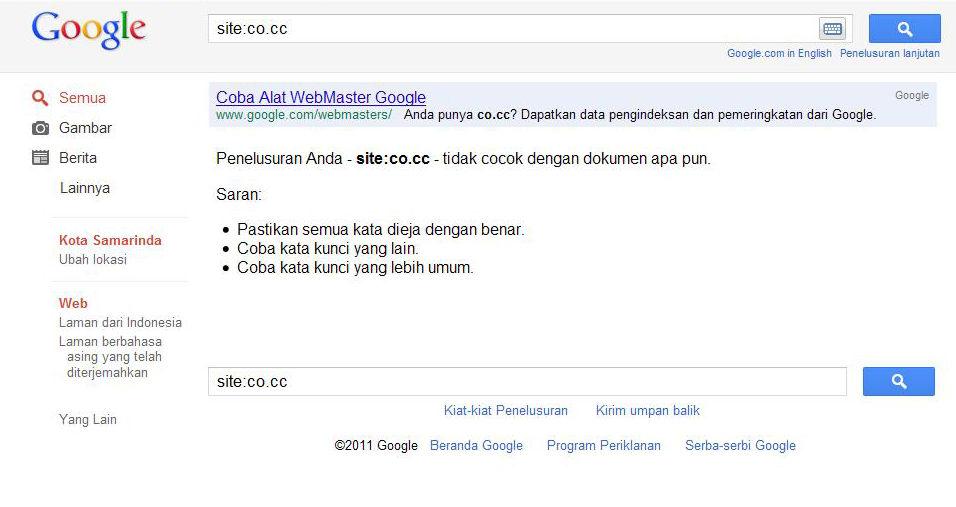
Task: Click the top blue search magnifier button
Action: 905,29
